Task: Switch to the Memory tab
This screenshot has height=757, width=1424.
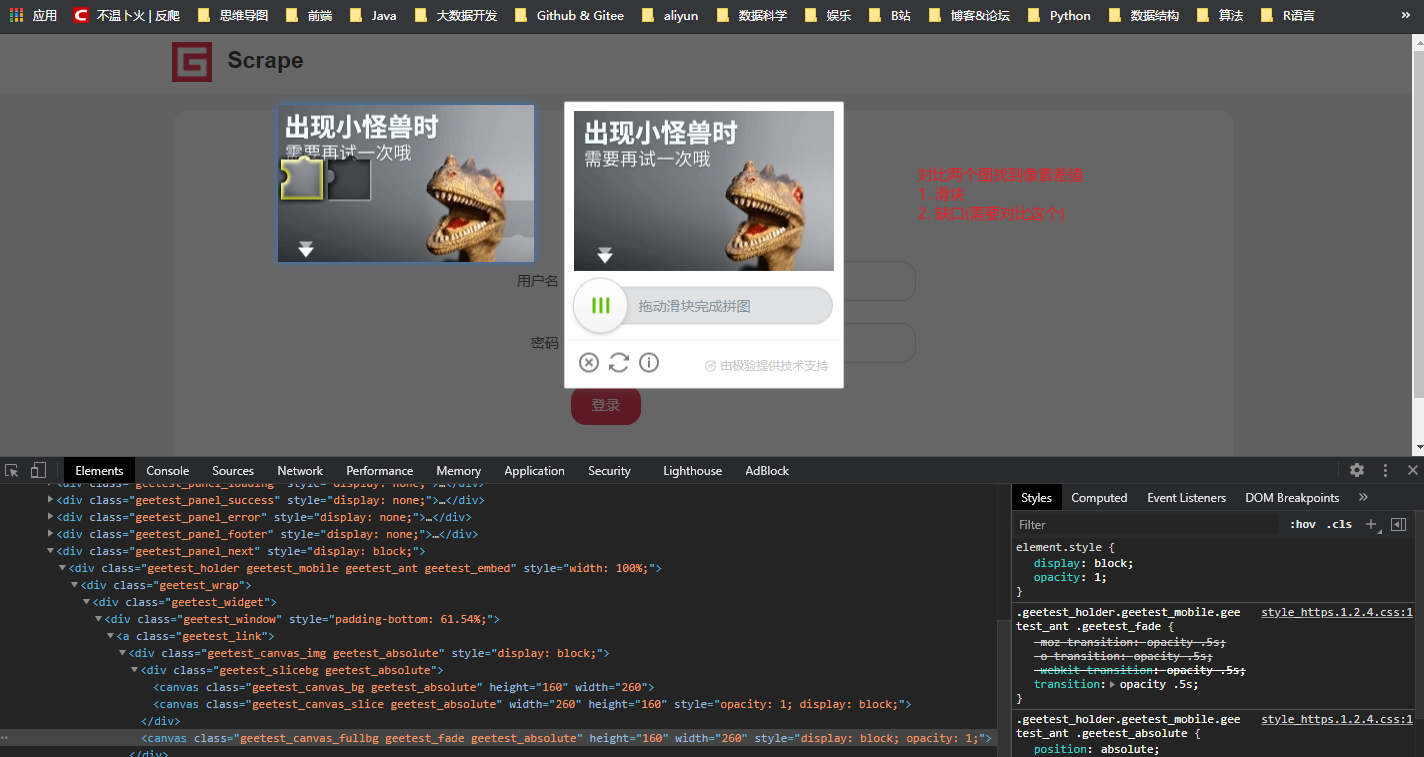Action: click(459, 471)
